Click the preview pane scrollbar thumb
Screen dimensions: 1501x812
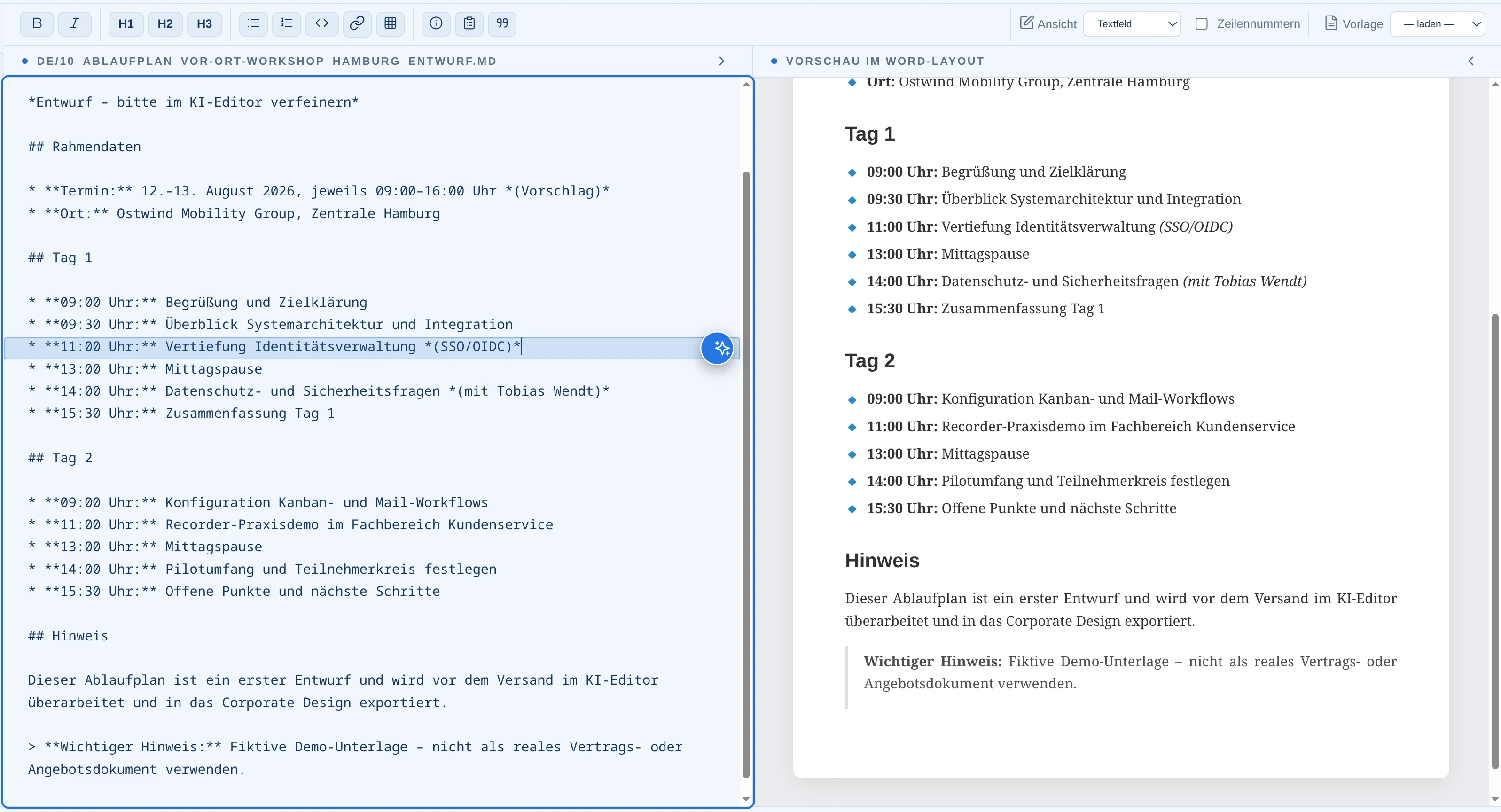[1494, 542]
